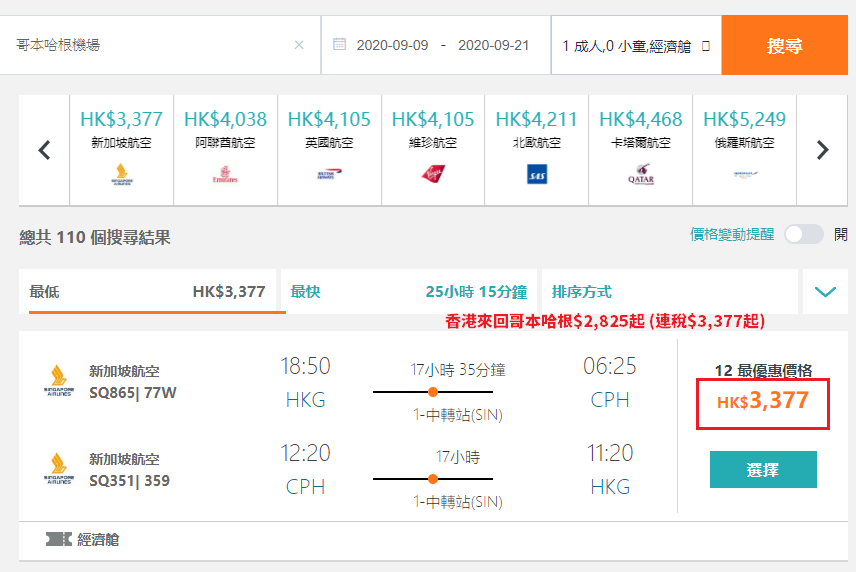
Task: Clear the 哥本哈根機場 destination field
Action: point(299,45)
